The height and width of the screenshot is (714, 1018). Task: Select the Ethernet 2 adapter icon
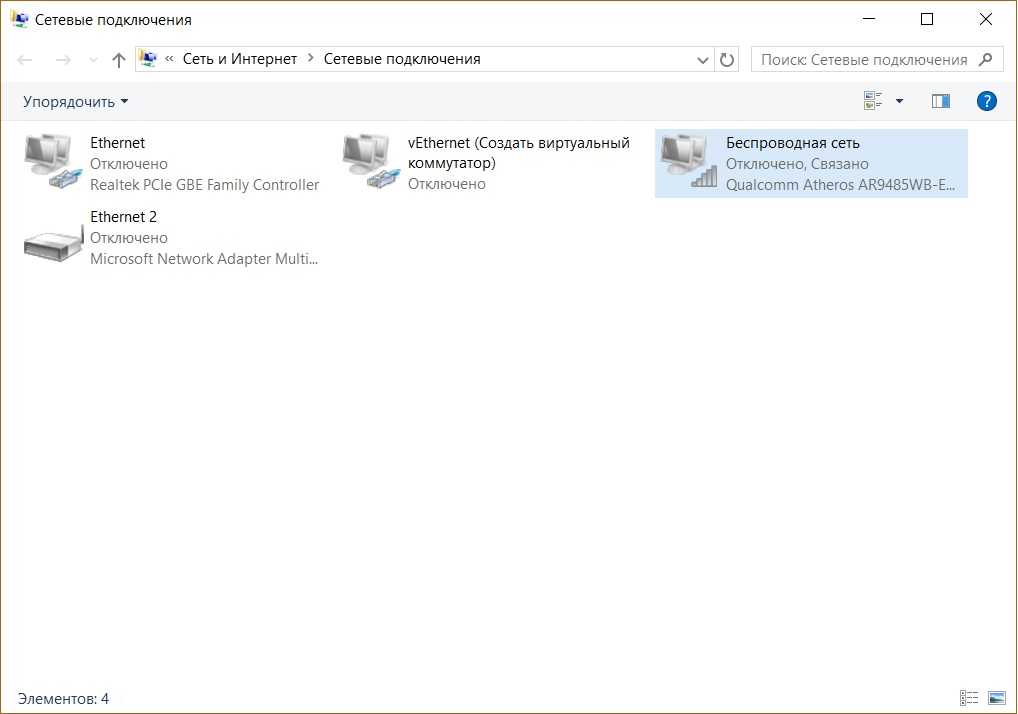click(52, 242)
